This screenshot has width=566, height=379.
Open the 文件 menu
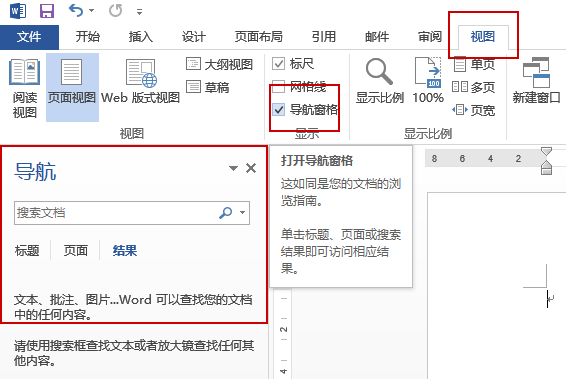pos(29,37)
